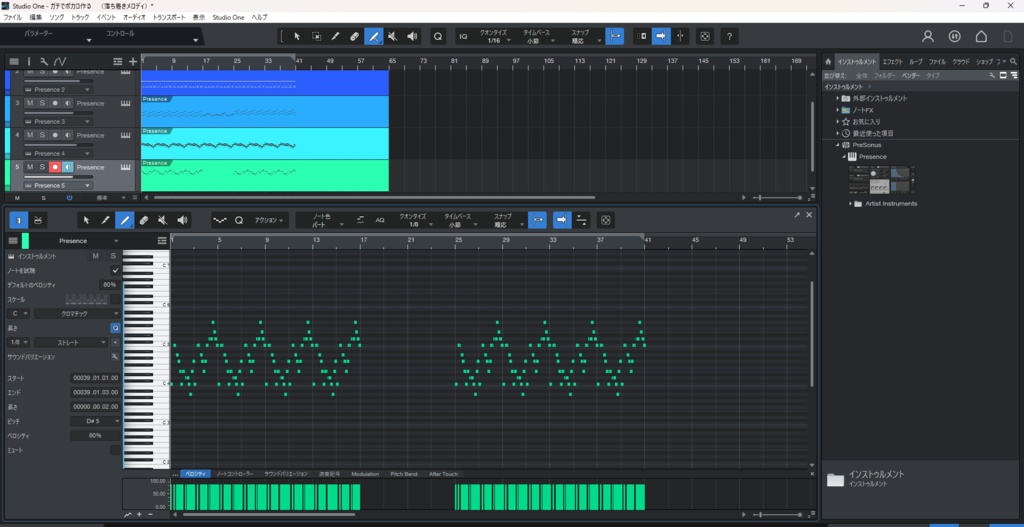Open the user account icon
This screenshot has width=1024, height=527.
[927, 37]
